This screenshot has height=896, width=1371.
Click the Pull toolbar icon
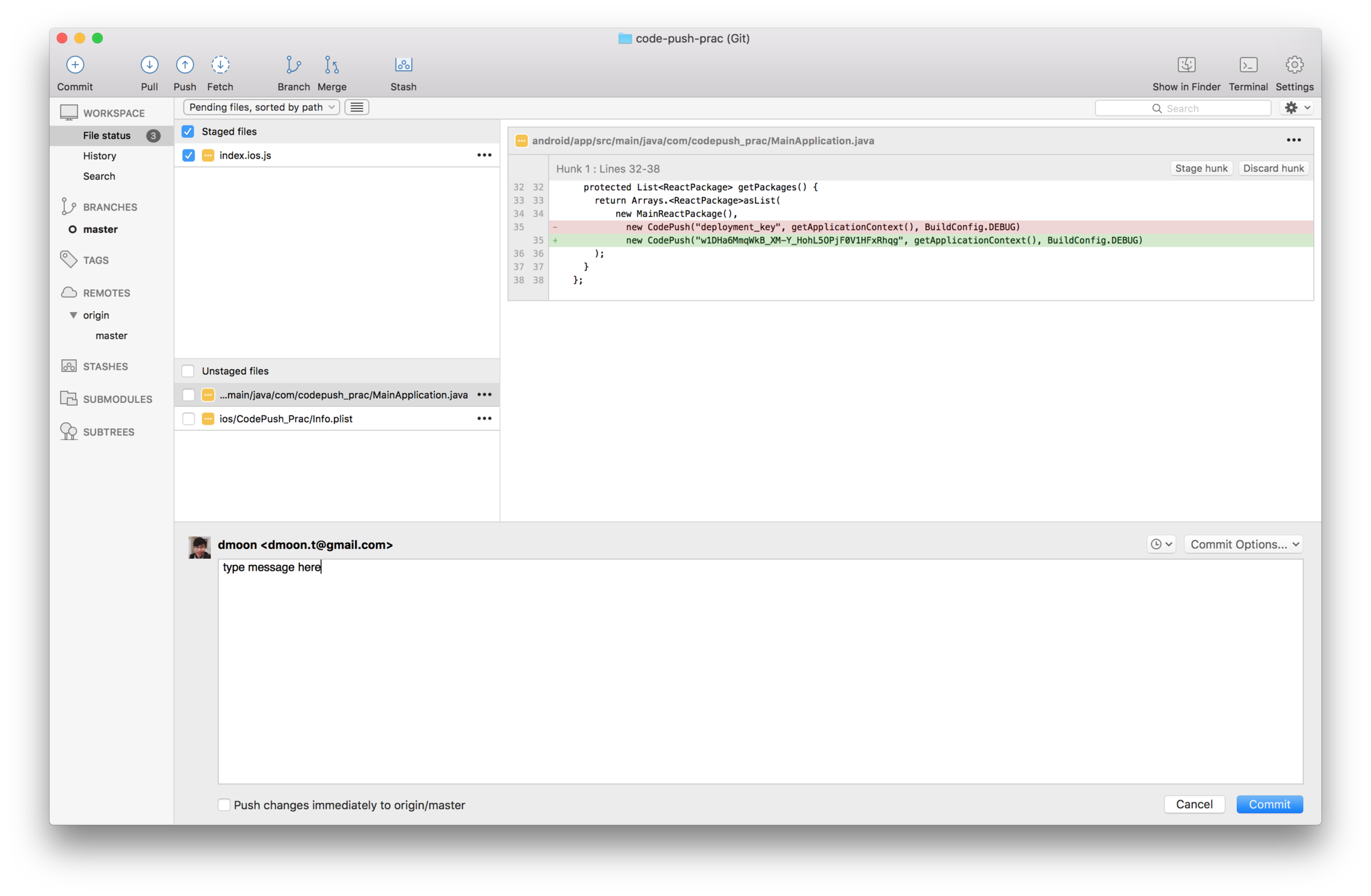[x=149, y=65]
